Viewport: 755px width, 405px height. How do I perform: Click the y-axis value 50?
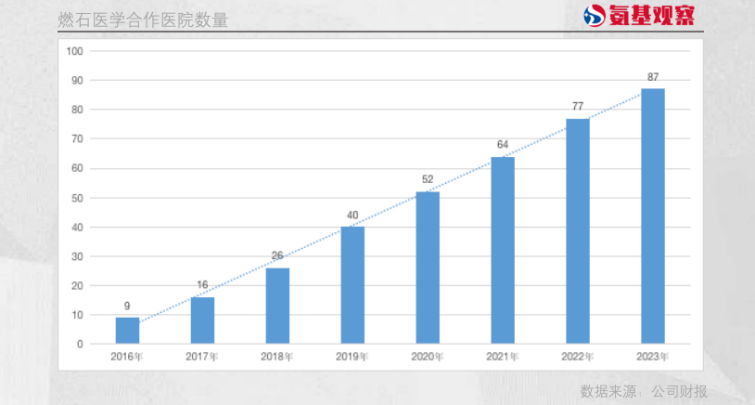tap(76, 197)
